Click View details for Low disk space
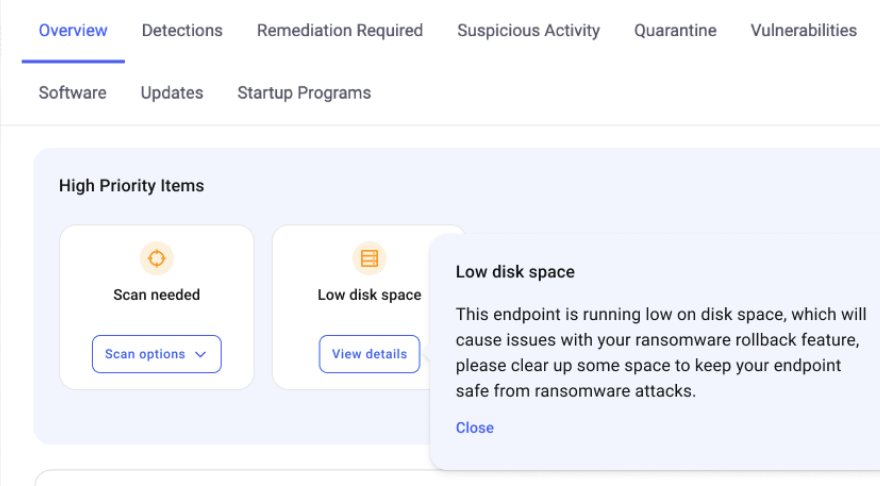Image resolution: width=880 pixels, height=486 pixels. tap(369, 354)
